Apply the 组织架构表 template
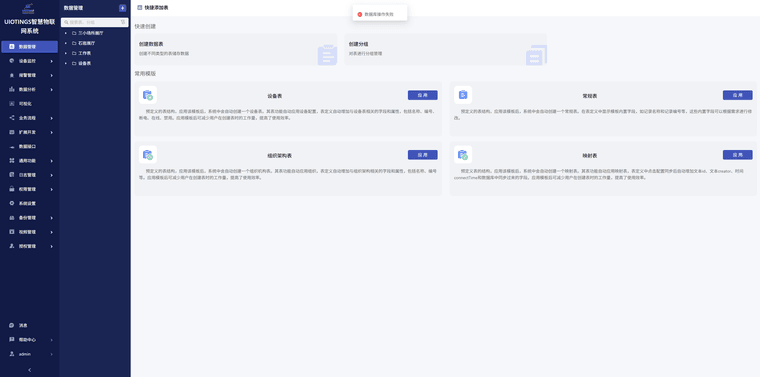The image size is (760, 377). coord(423,155)
